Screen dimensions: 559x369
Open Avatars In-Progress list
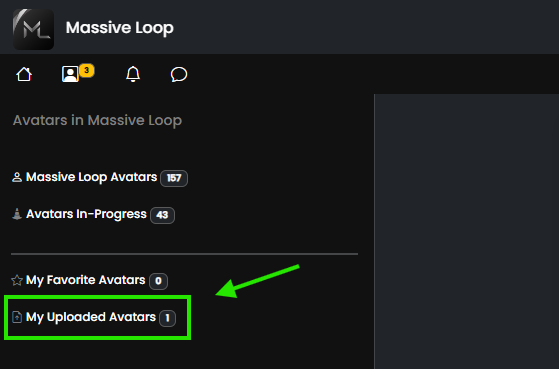pos(86,214)
